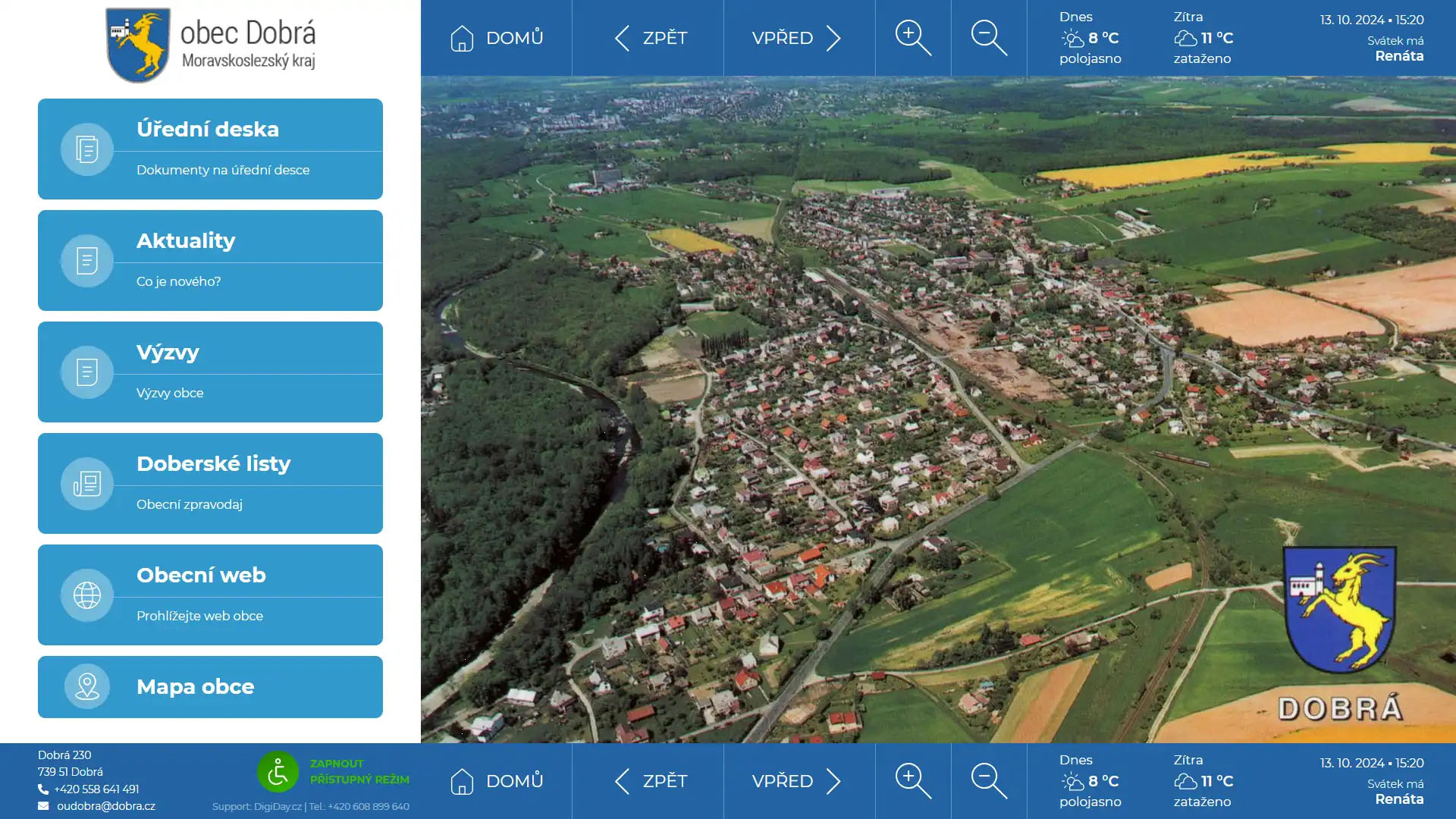The image size is (1456, 819).
Task: Click 'Obecní zpravodaj' subtitle
Action: (x=190, y=504)
